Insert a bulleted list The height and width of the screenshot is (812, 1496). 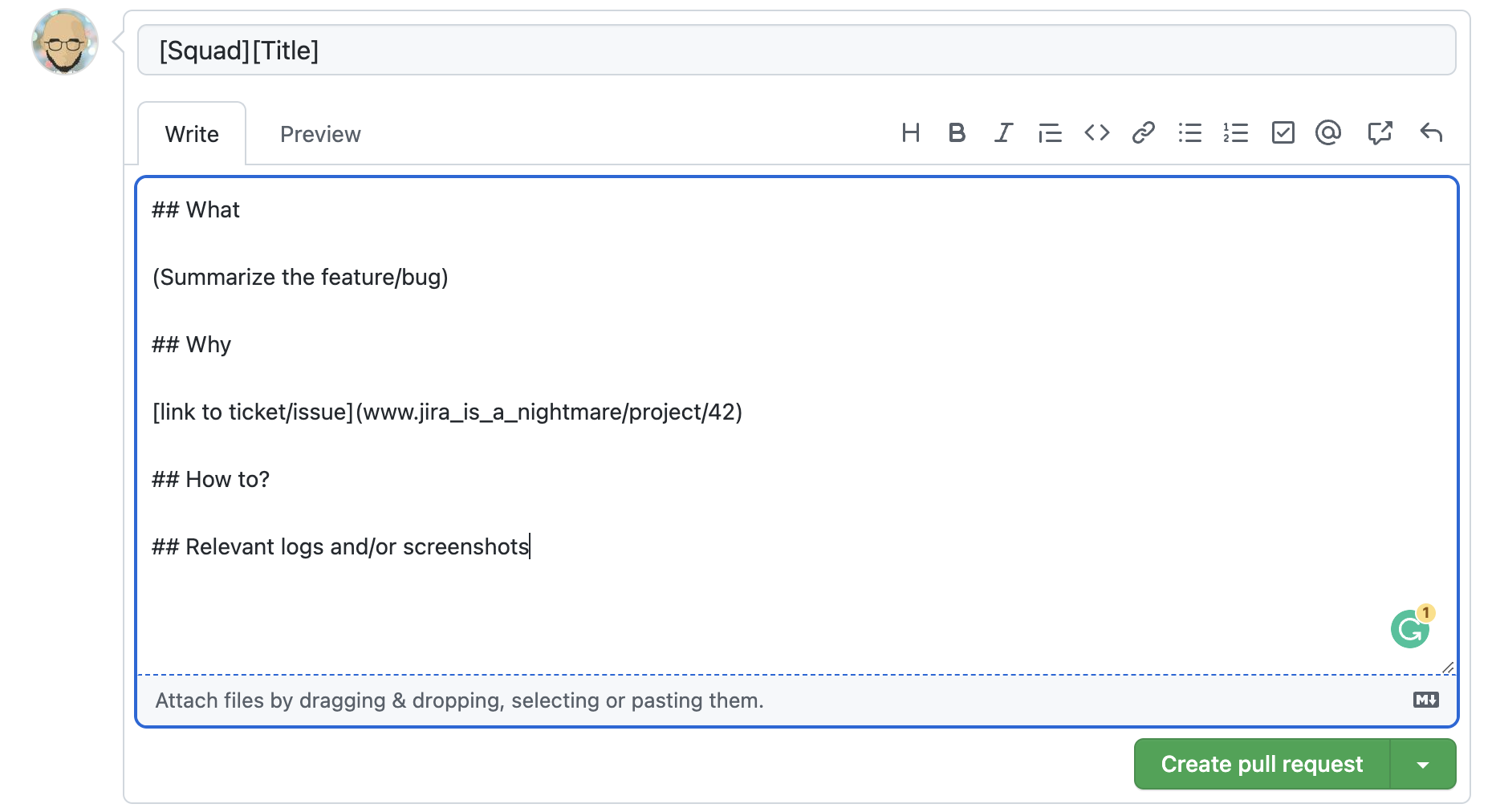(x=1189, y=132)
